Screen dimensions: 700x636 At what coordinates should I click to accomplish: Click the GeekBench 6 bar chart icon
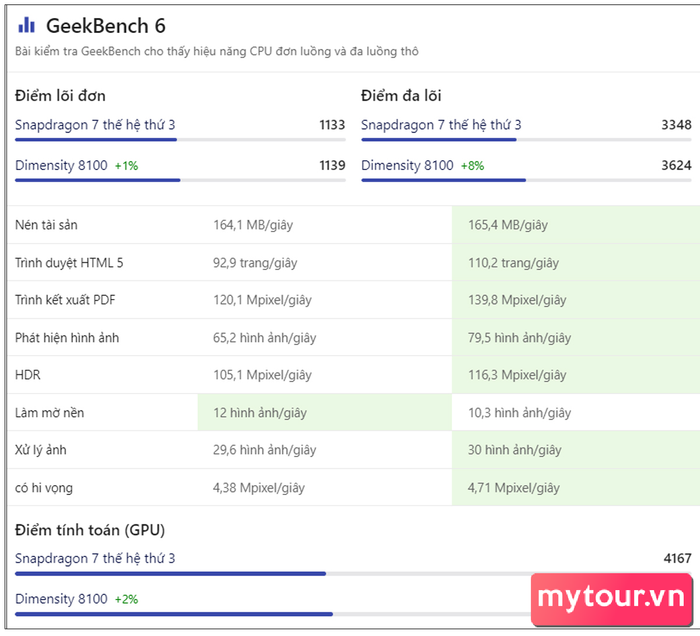point(26,25)
